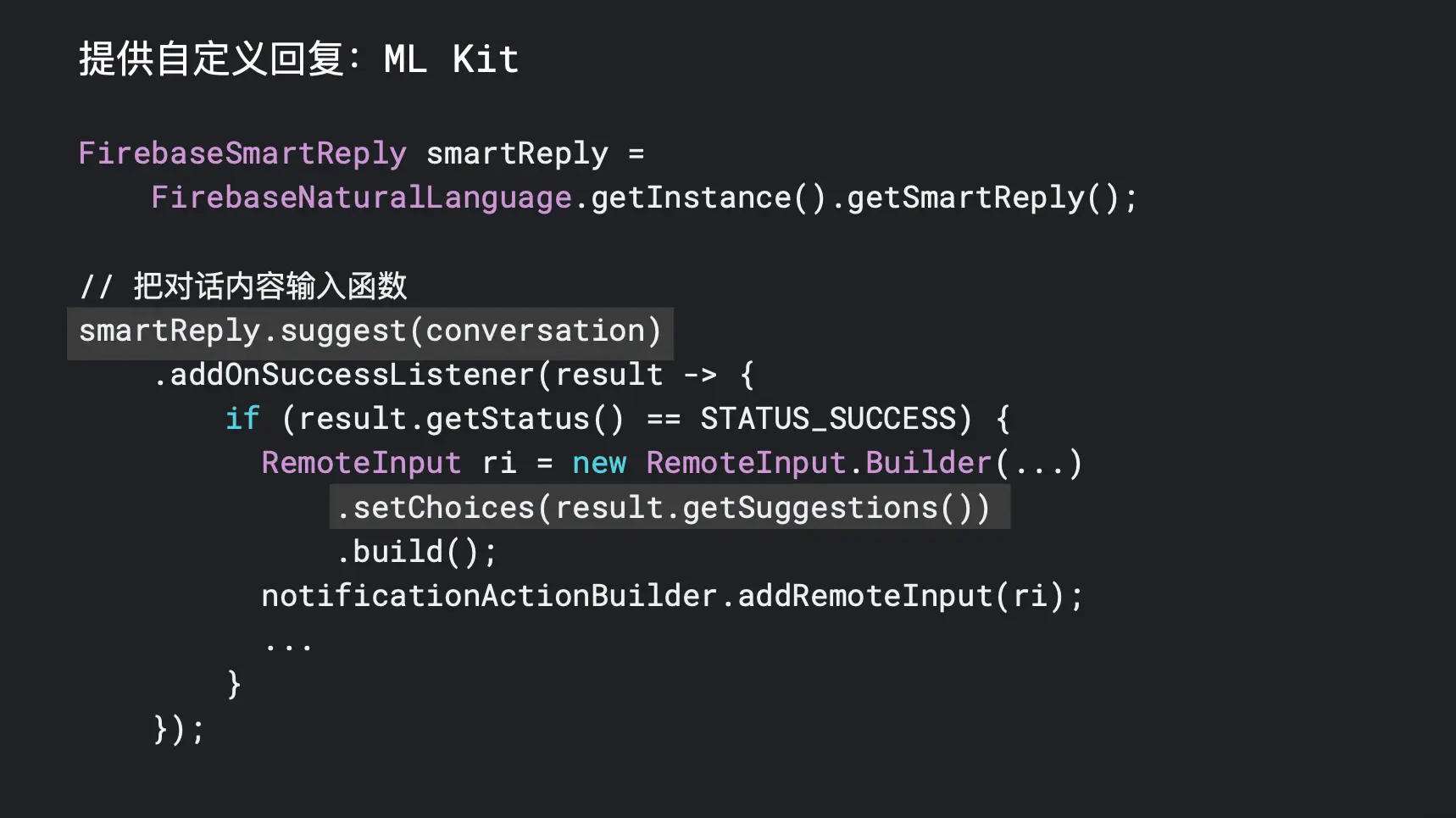
Task: Click highlighted setChoices getSuggestions line
Action: click(670, 507)
